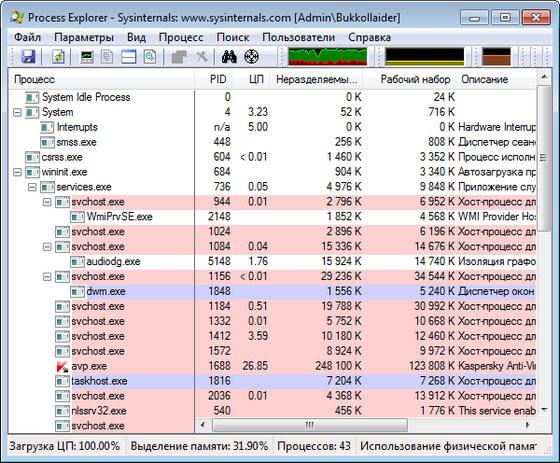The image size is (560, 463).
Task: Sort by the PID column header
Action: coord(214,79)
